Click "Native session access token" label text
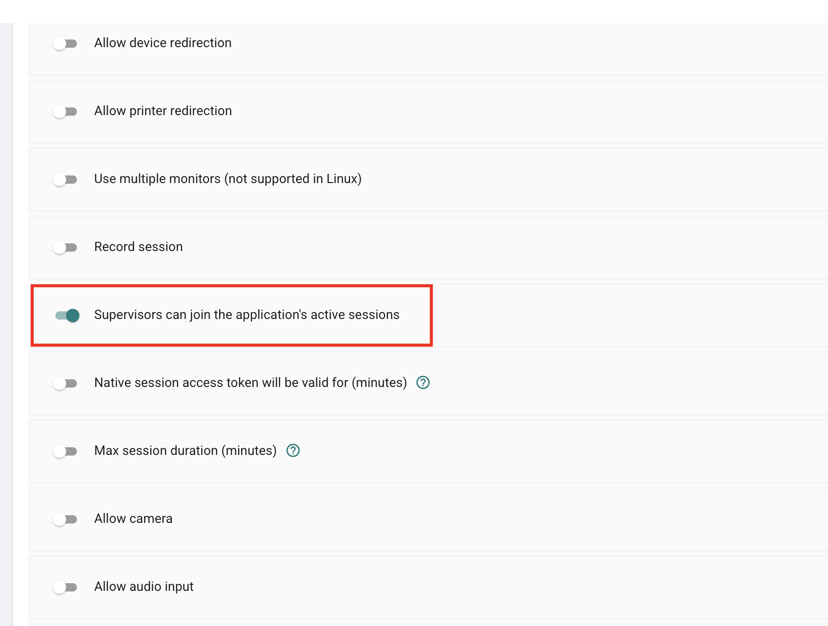Viewport: 828px width, 626px height. tap(176, 382)
